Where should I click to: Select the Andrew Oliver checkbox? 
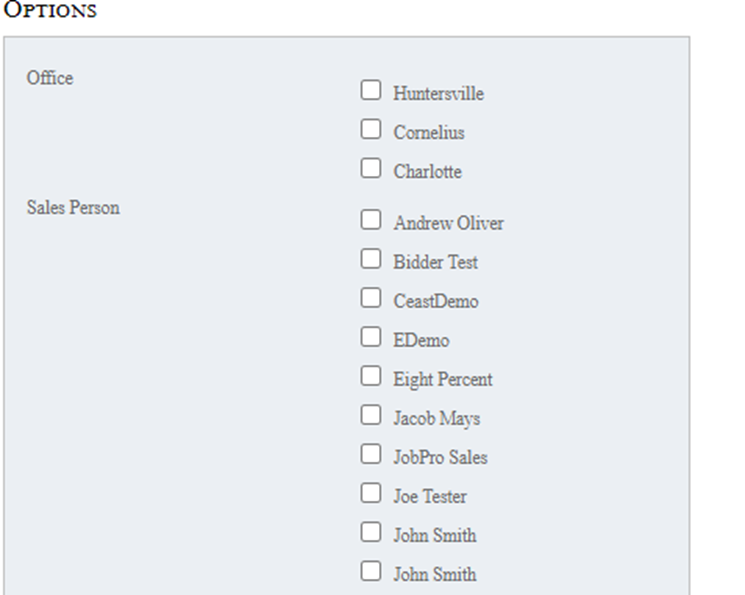(x=371, y=220)
